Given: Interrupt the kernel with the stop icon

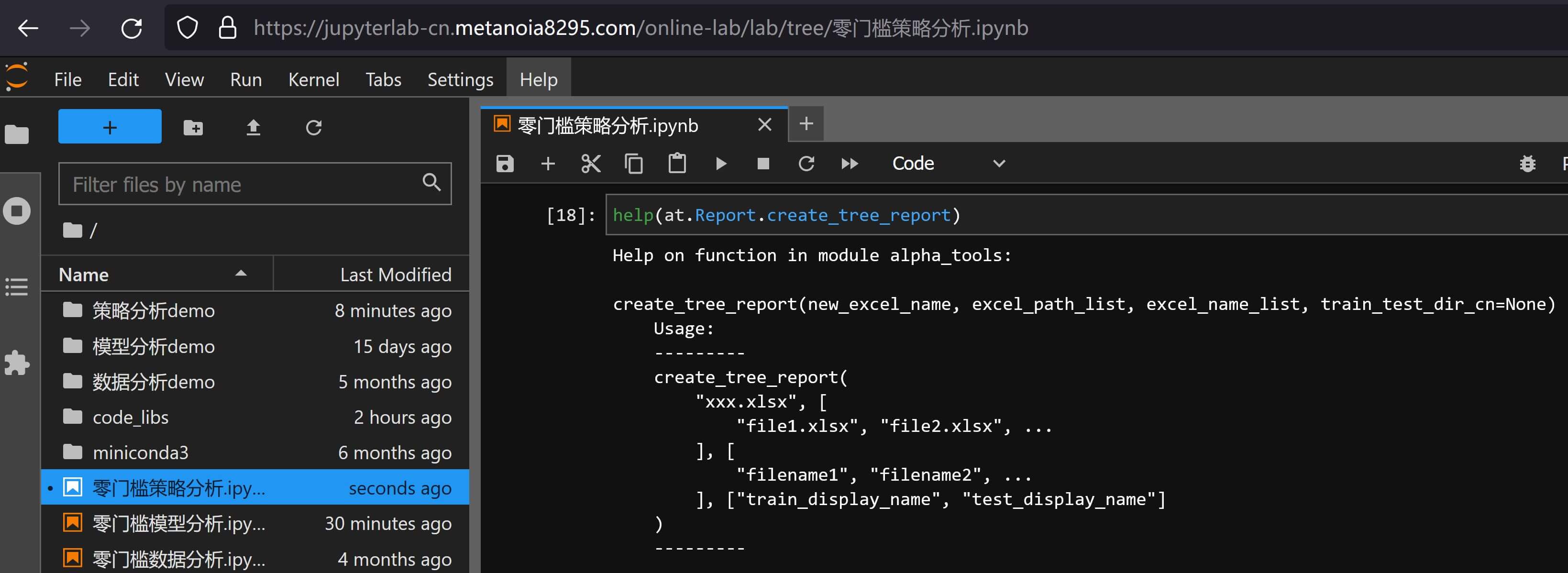Looking at the screenshot, I should tap(762, 163).
